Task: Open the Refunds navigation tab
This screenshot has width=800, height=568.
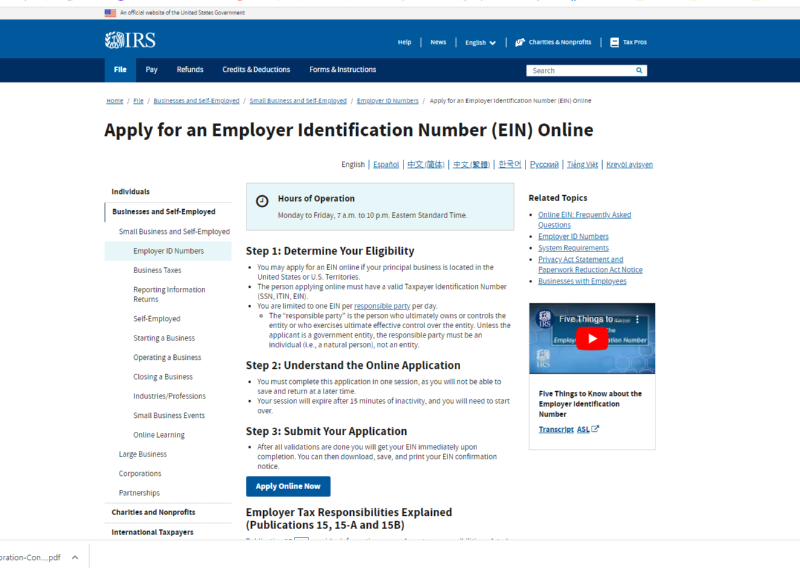Action: coord(190,70)
